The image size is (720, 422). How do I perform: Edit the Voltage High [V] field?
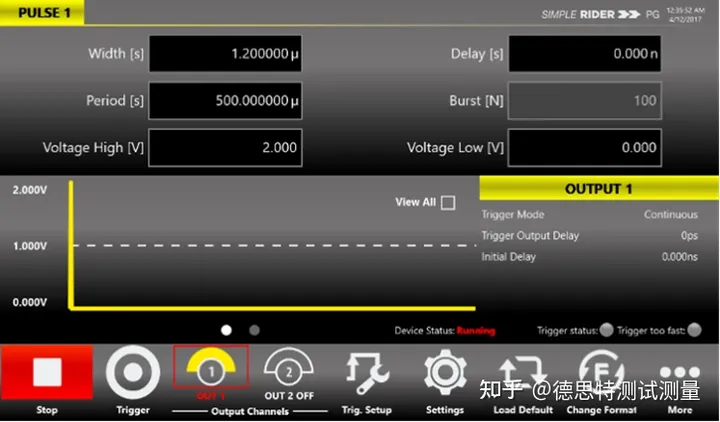click(x=225, y=147)
